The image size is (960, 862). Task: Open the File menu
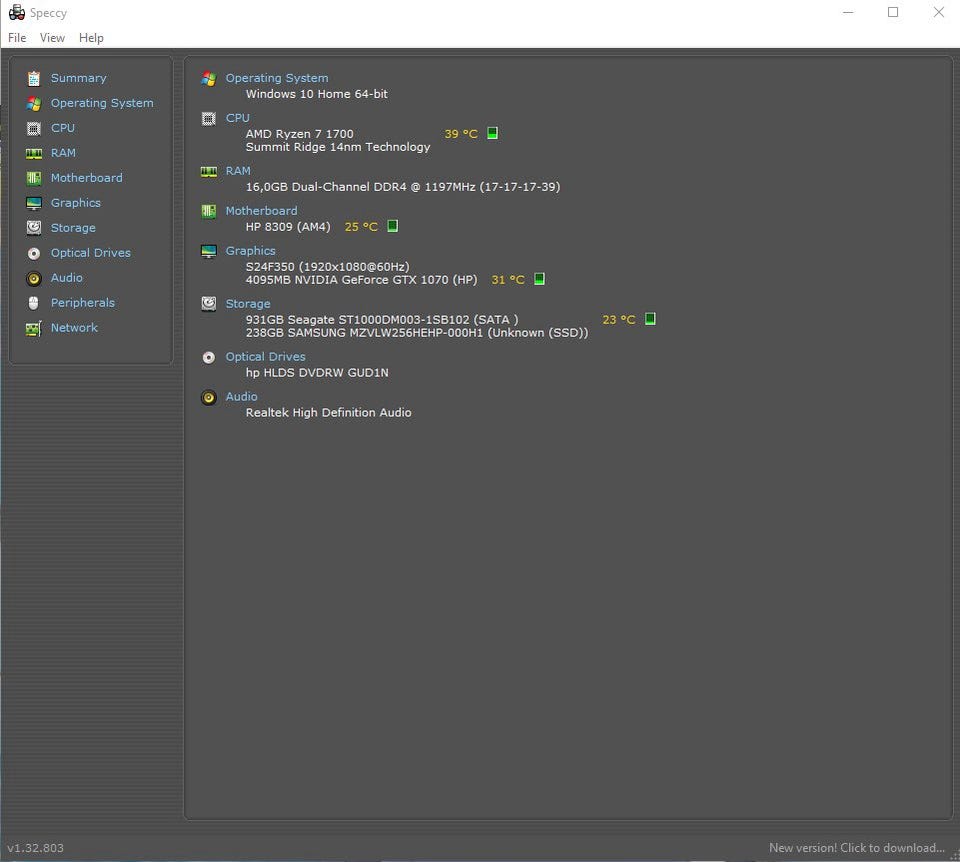click(x=17, y=38)
